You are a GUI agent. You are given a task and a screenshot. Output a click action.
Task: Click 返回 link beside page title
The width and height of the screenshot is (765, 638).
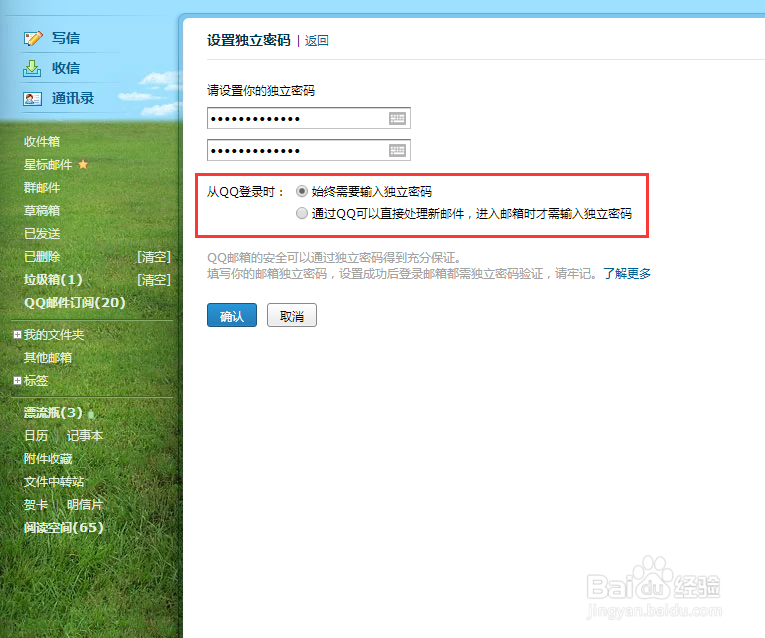(317, 40)
